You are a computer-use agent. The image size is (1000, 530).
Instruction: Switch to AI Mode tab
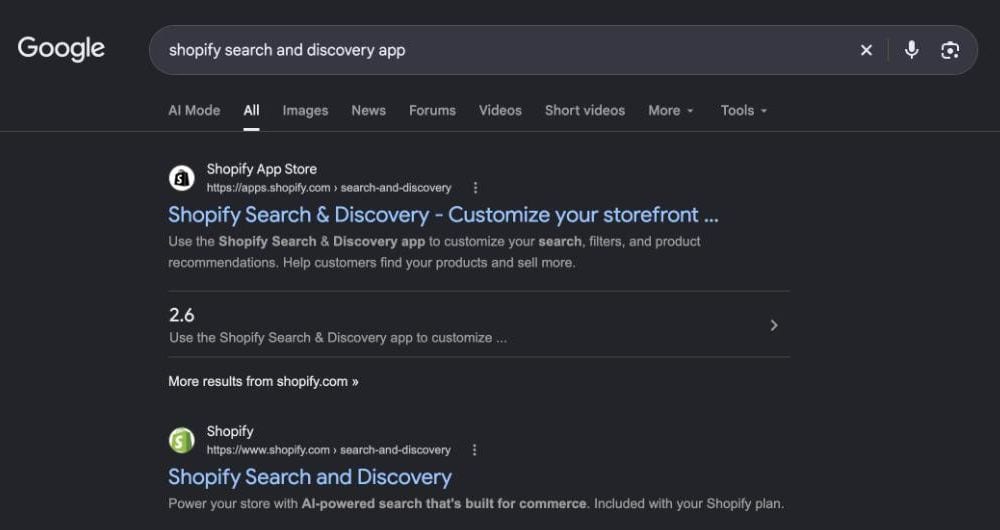194,110
